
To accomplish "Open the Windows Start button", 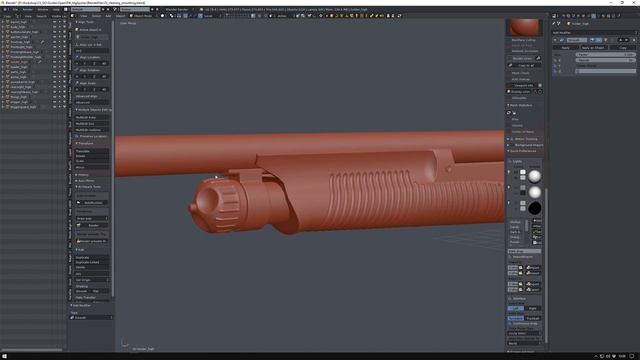I will coord(5,356).
